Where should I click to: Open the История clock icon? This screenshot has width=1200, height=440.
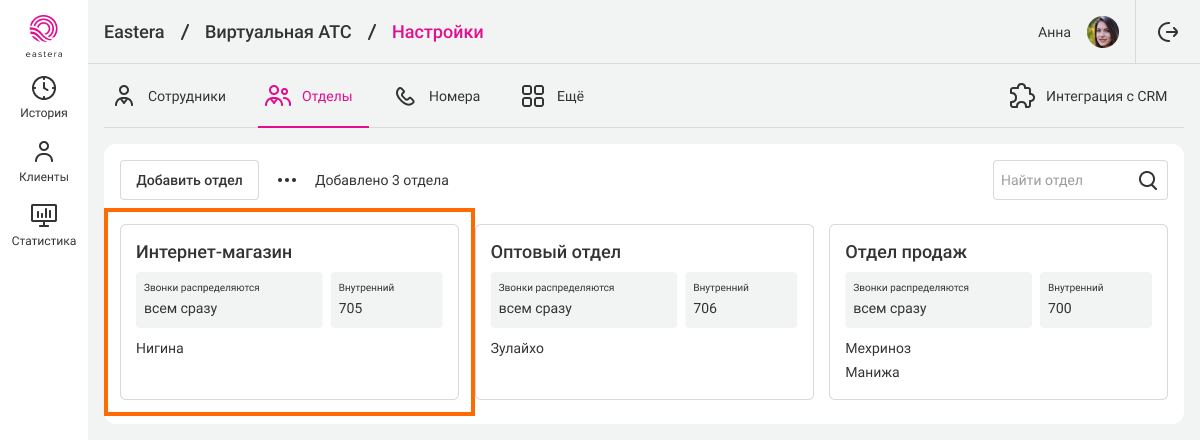(x=44, y=88)
